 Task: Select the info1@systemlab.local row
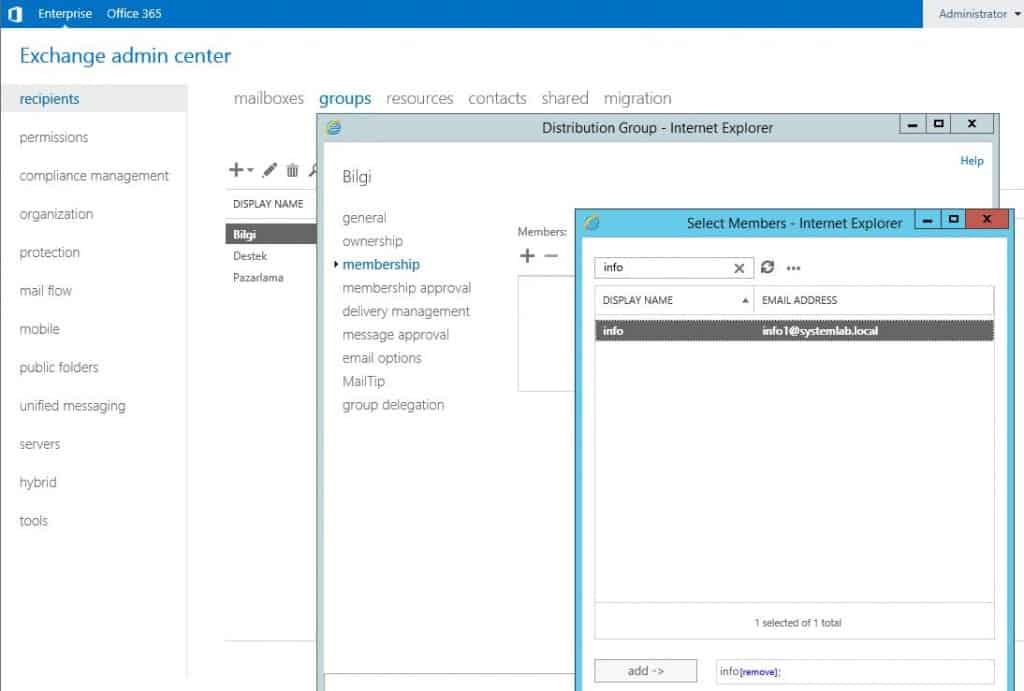pos(794,331)
